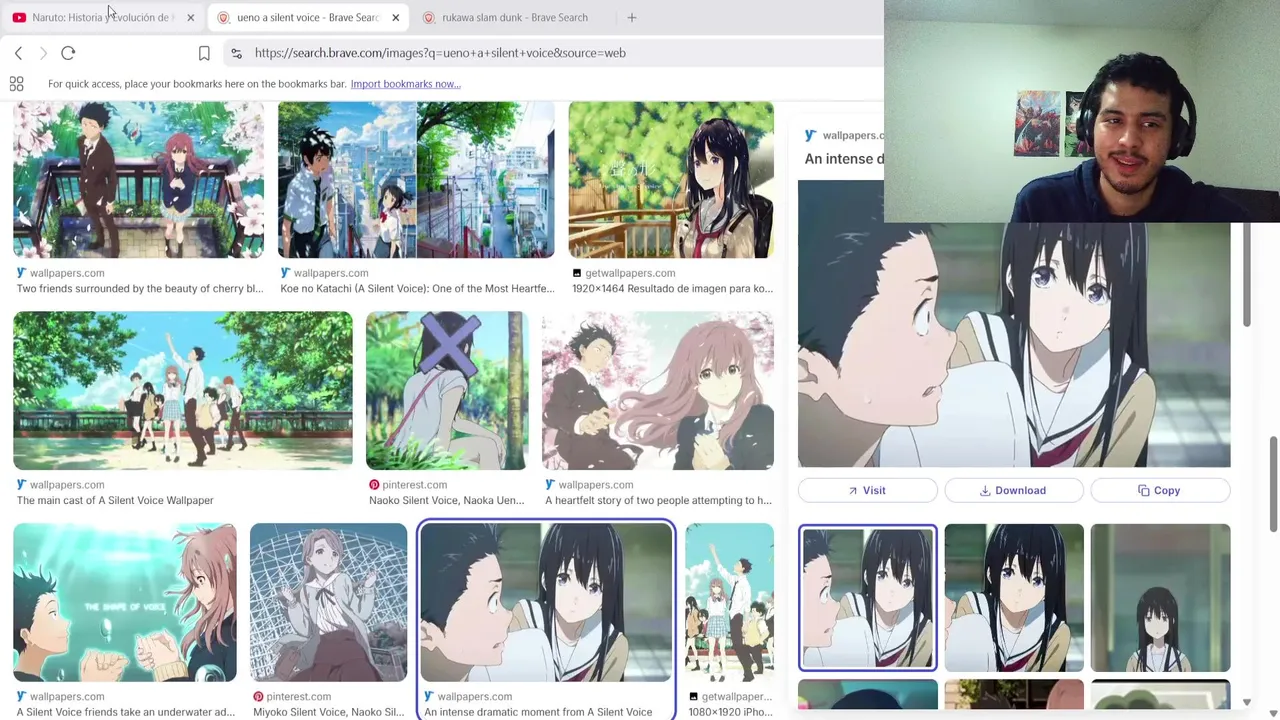Viewport: 1280px width, 720px height.
Task: Click 'An intense dramatic moment' caption text
Action: pyautogui.click(x=538, y=713)
